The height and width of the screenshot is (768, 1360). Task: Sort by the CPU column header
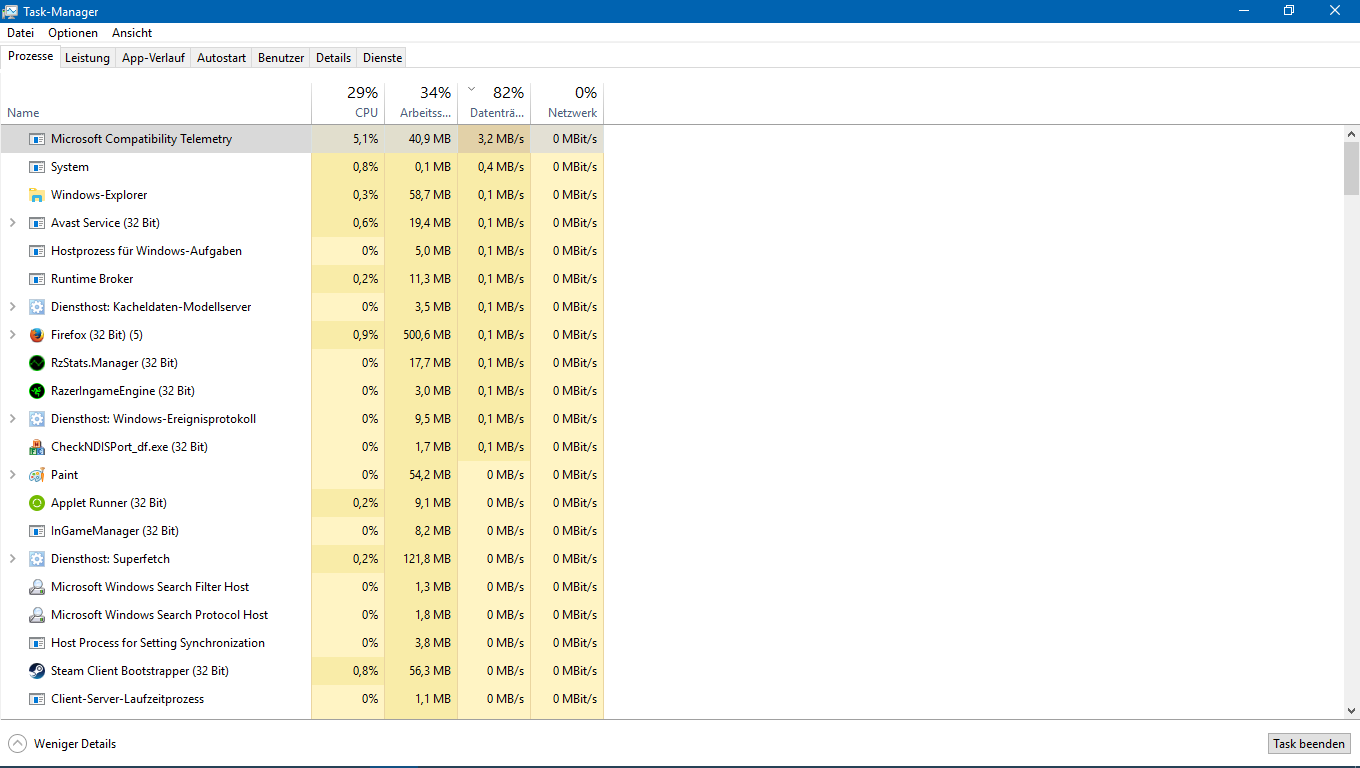click(348, 102)
